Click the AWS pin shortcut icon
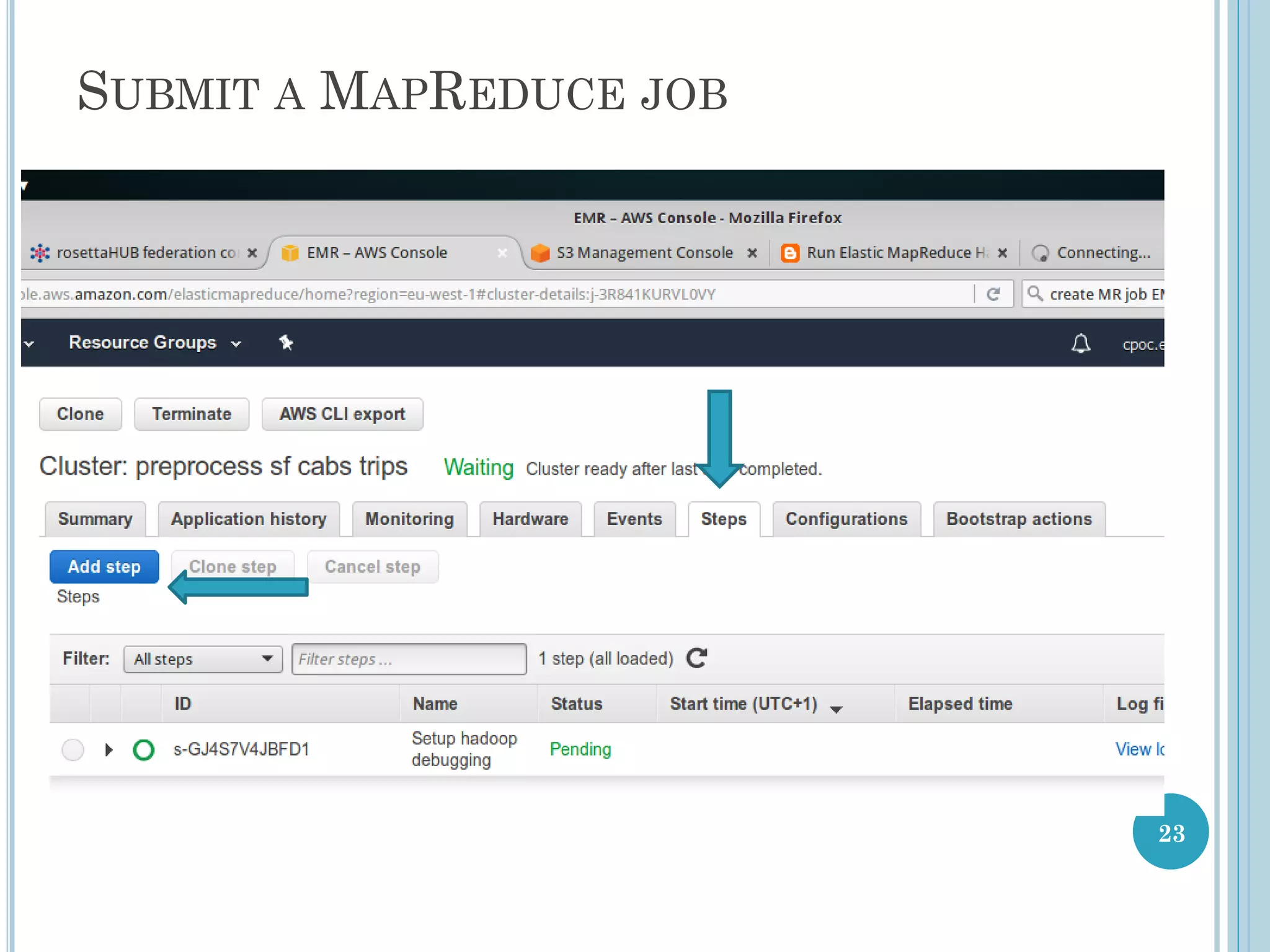This screenshot has height=952, width=1270. [286, 342]
